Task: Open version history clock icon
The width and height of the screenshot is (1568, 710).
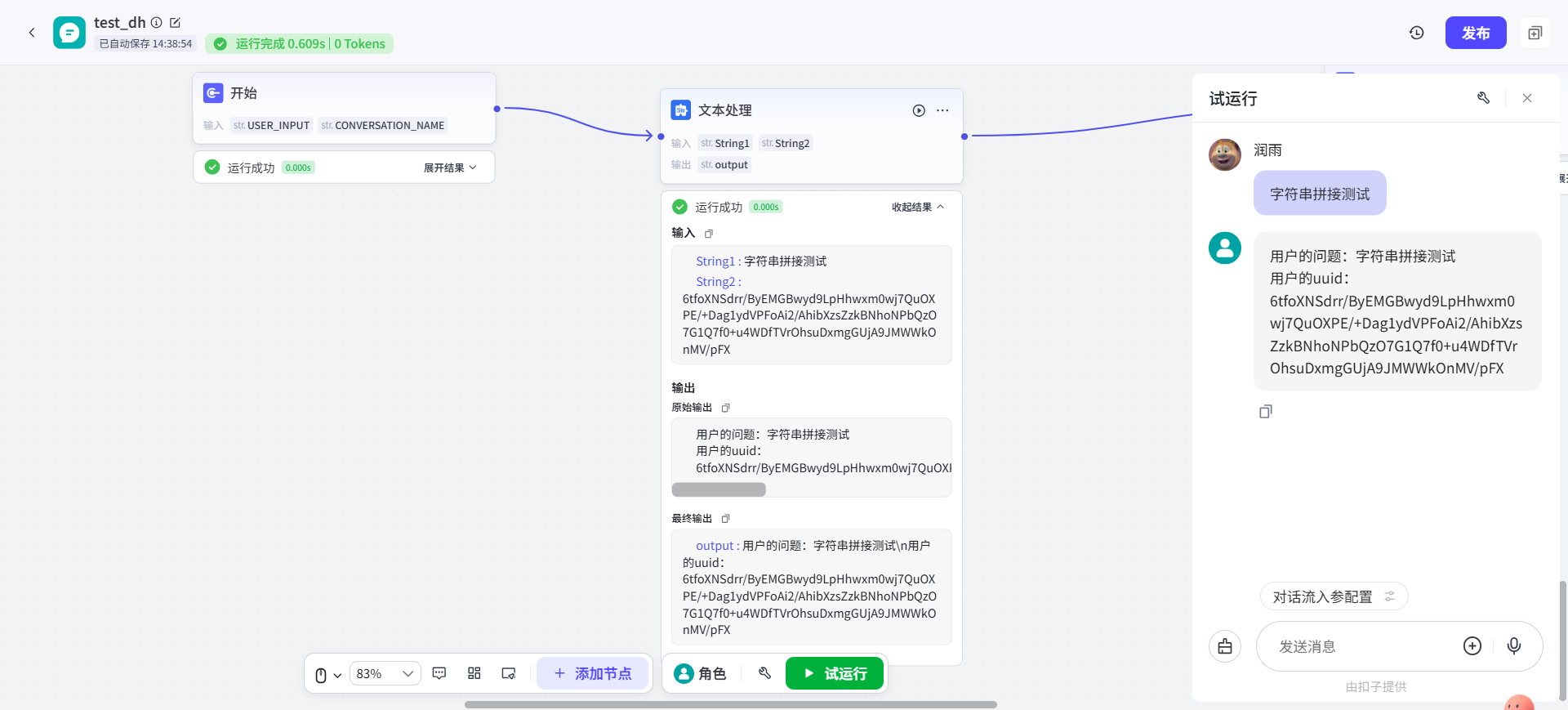Action: tap(1417, 33)
